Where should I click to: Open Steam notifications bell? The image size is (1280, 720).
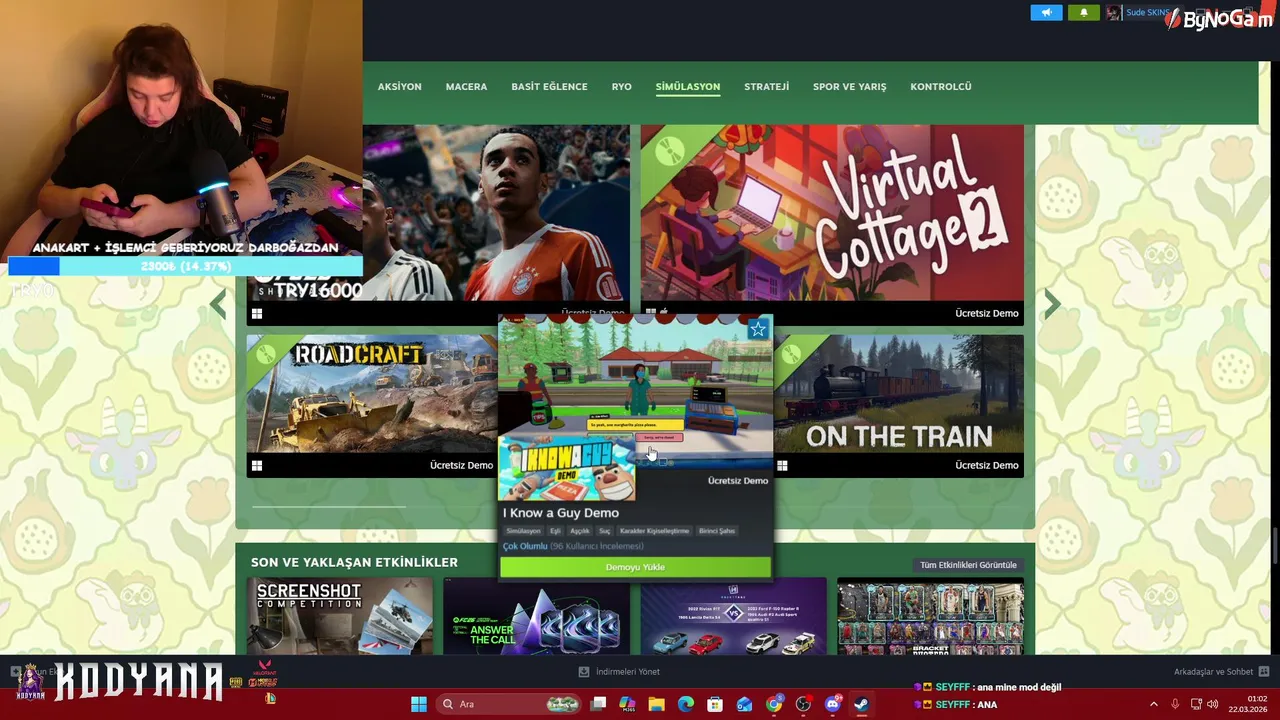(x=1083, y=13)
